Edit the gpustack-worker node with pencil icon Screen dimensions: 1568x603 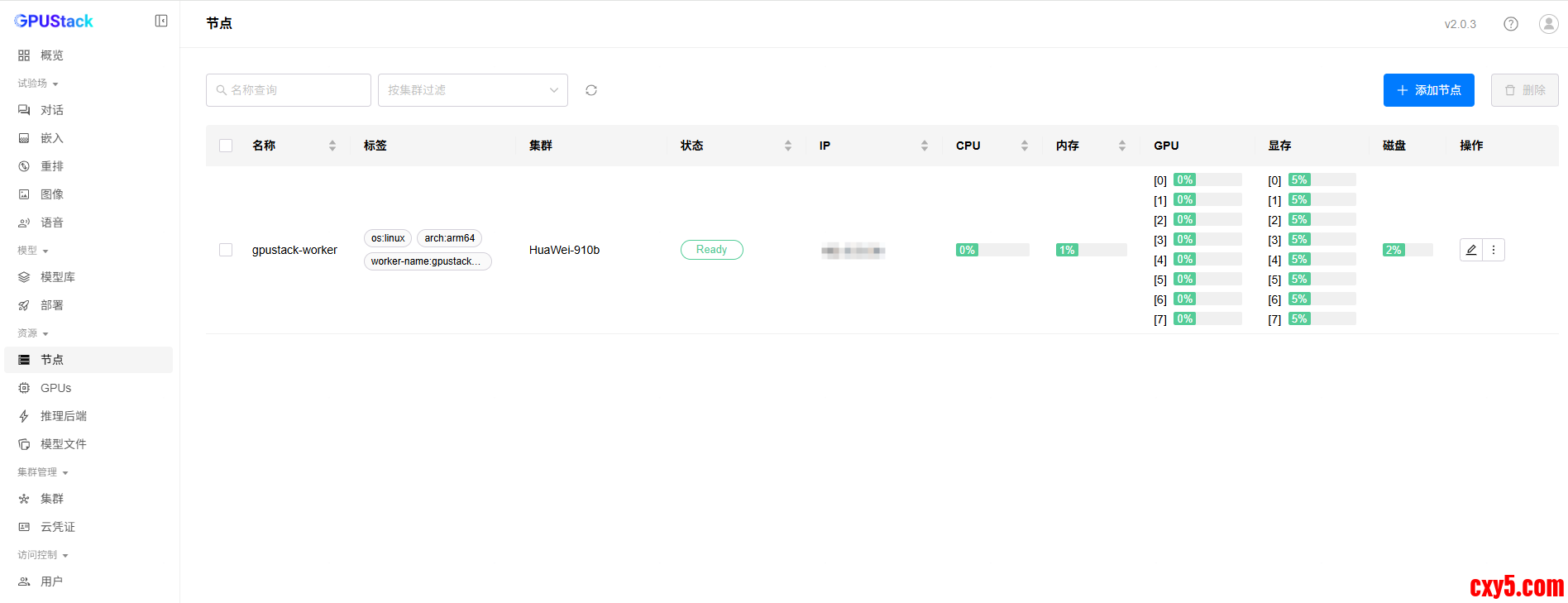click(x=1471, y=250)
